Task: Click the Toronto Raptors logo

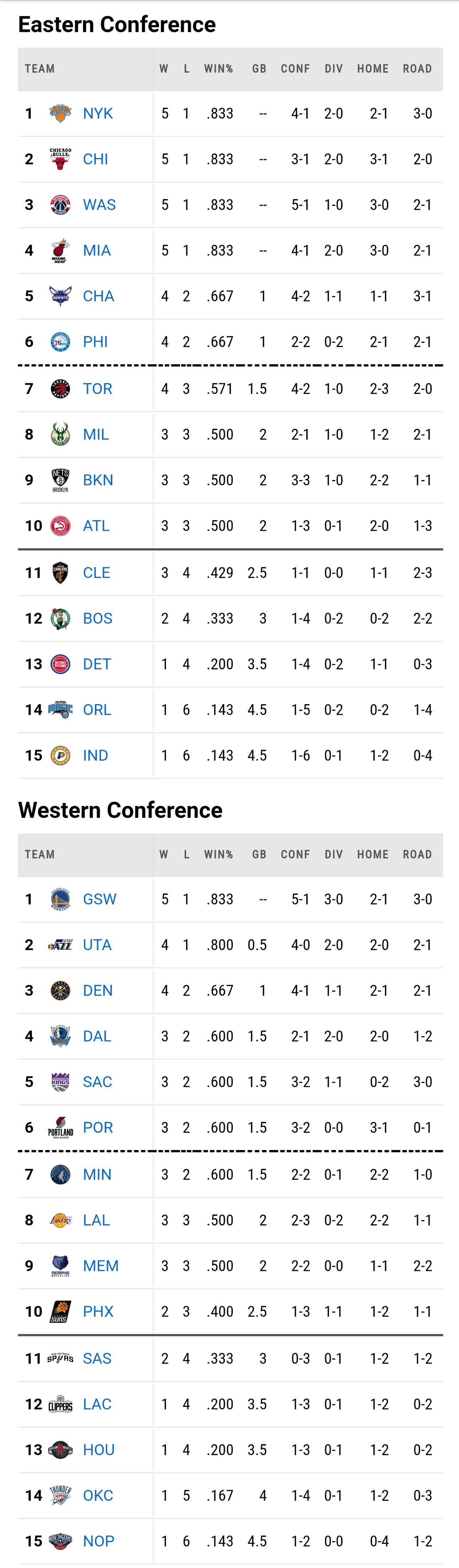Action: click(60, 388)
